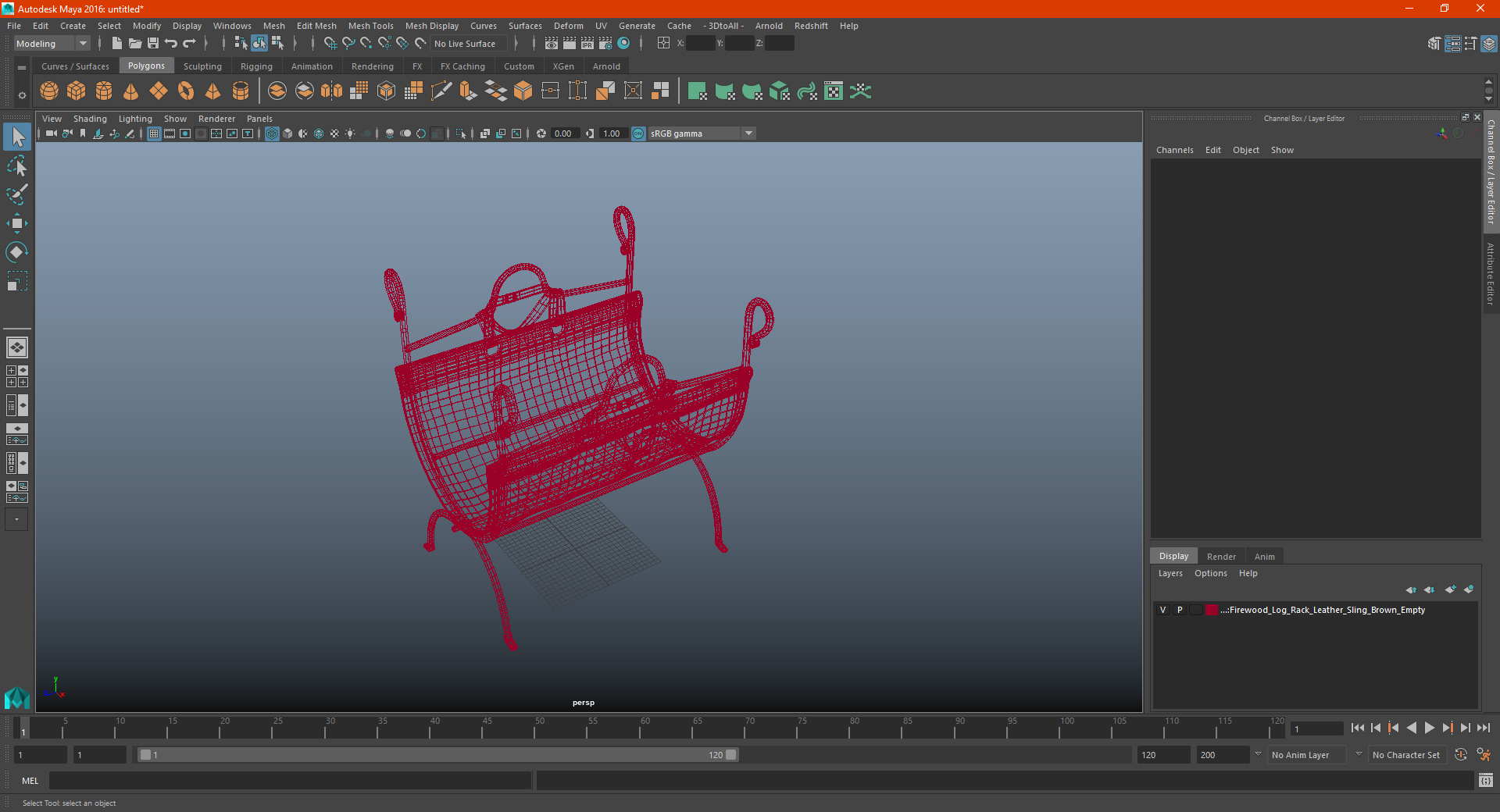Toggle viewport grid display
This screenshot has height=812, width=1500.
[154, 134]
